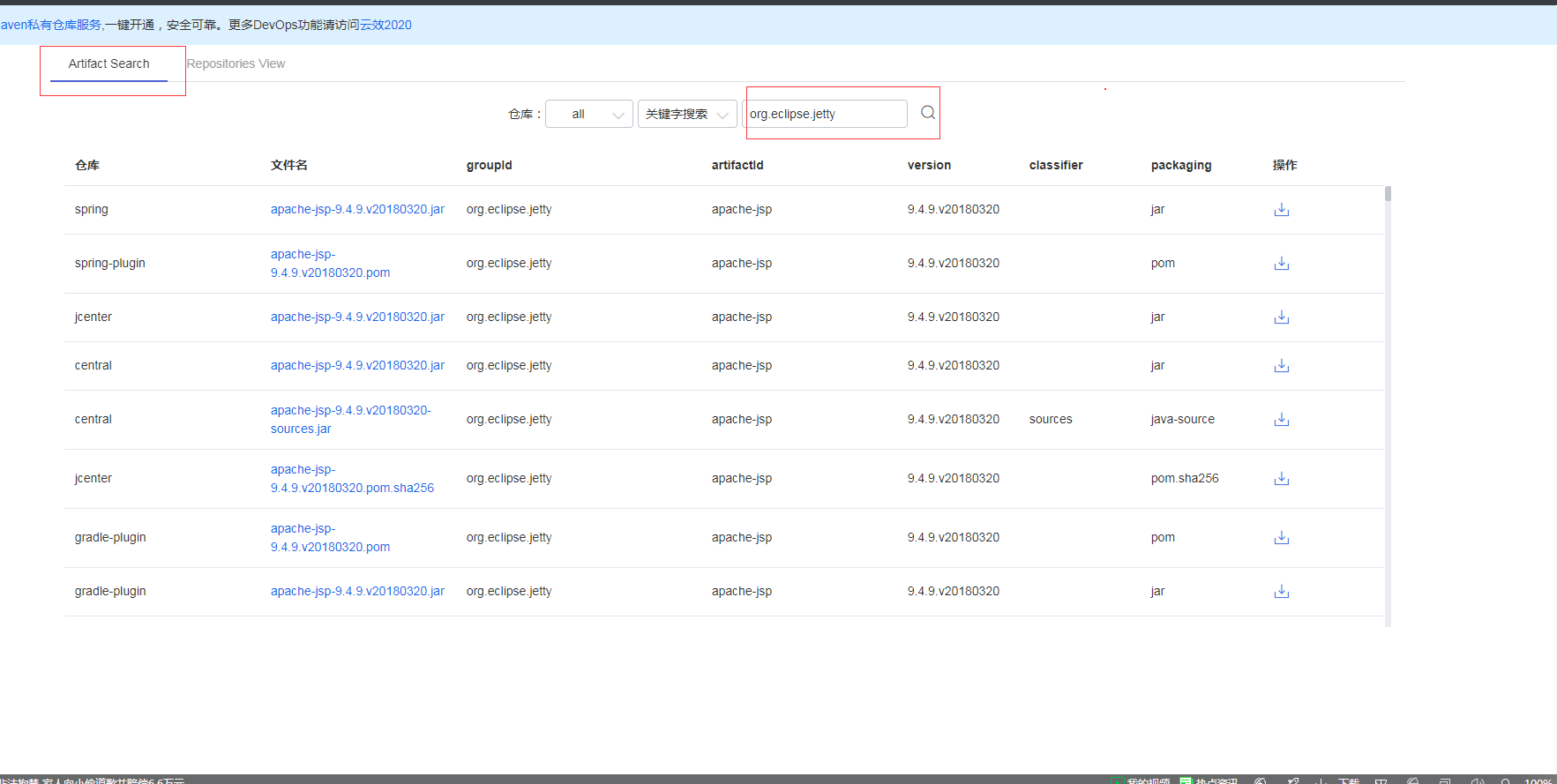
Task: Select the apache-jsp artifactId in spring row
Action: [742, 209]
